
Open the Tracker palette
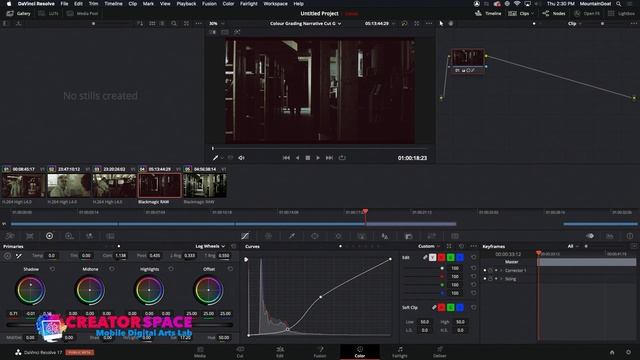338,236
